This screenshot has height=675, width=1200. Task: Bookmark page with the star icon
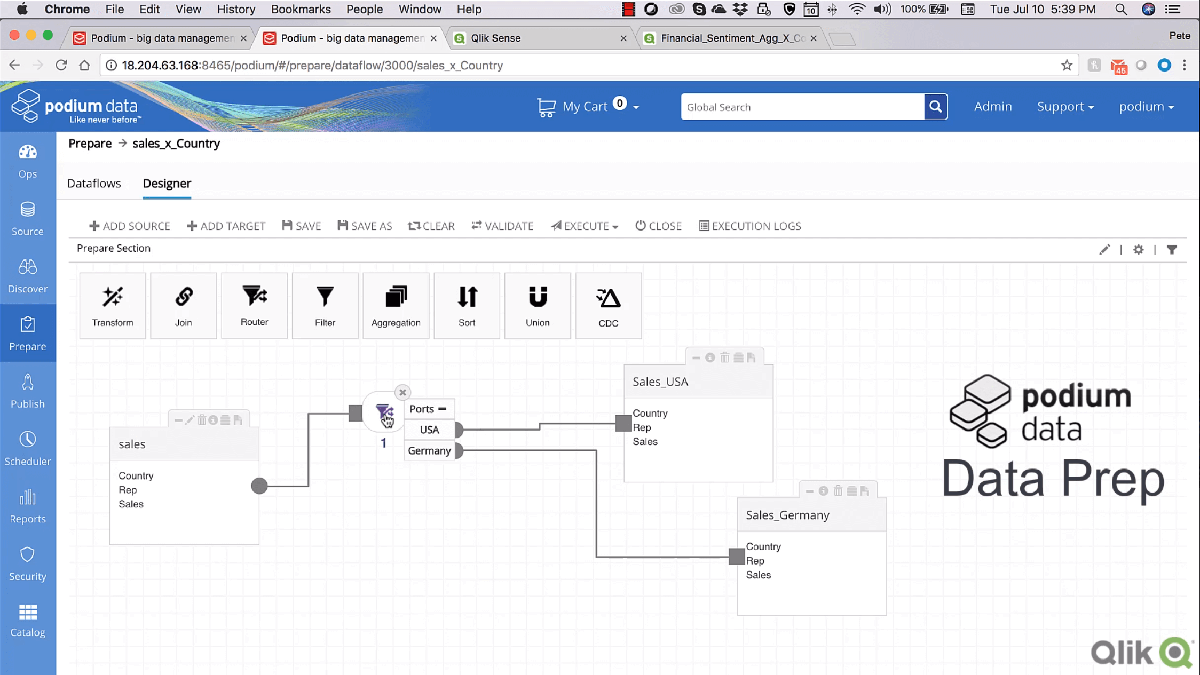(x=1067, y=65)
